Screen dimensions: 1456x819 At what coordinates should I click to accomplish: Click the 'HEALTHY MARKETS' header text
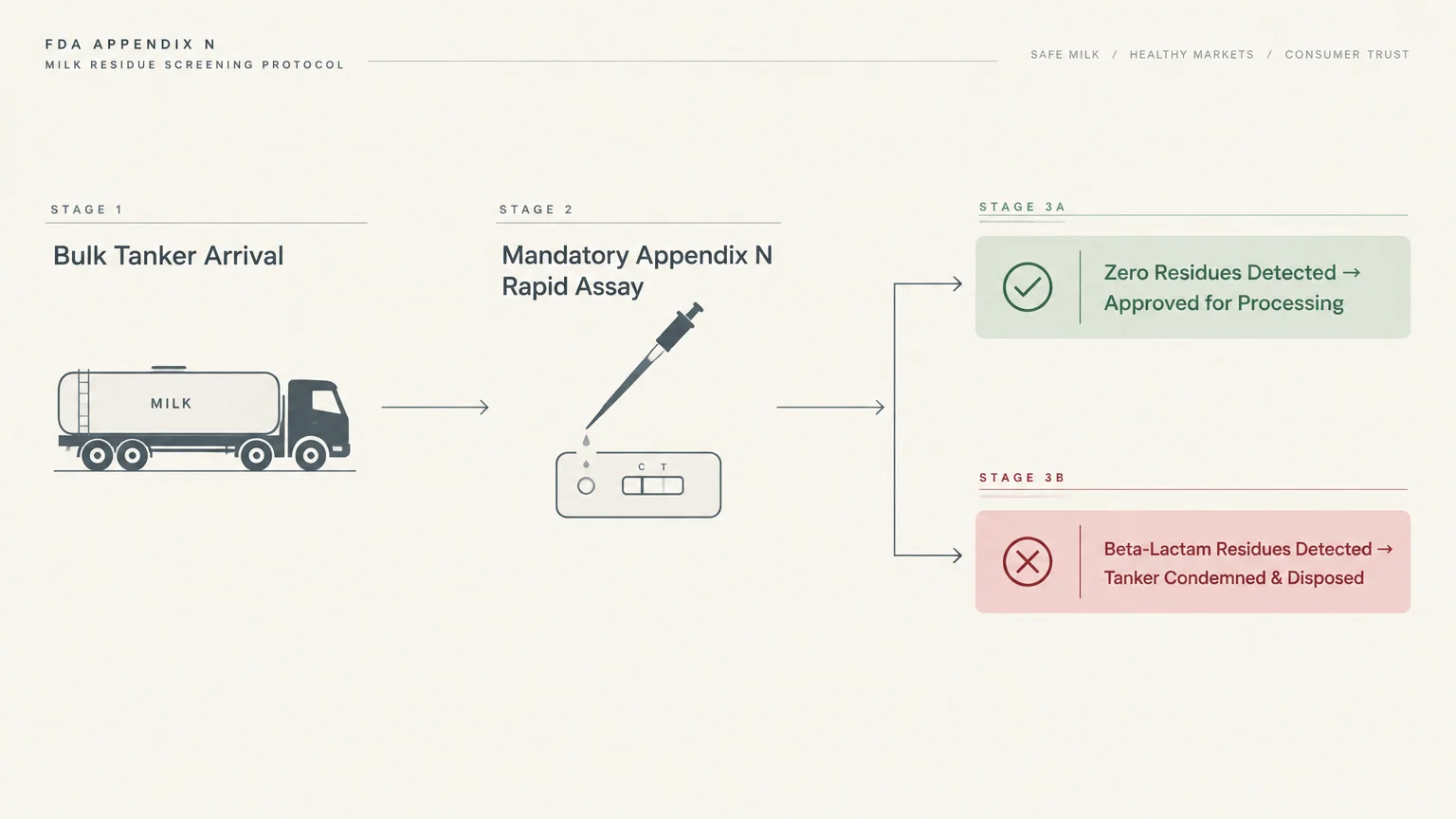pyautogui.click(x=1192, y=55)
